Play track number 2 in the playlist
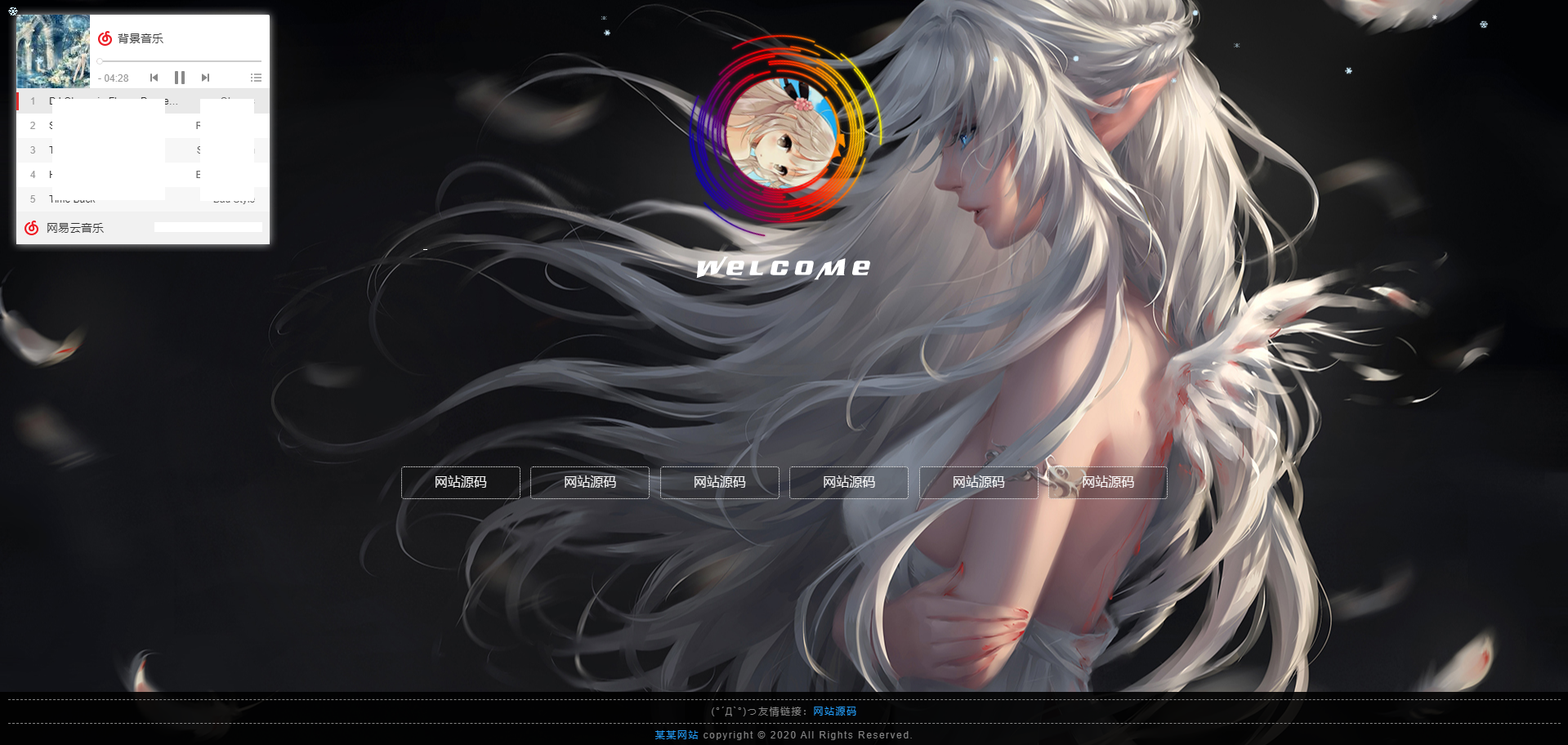This screenshot has width=1568, height=745. [x=143, y=126]
